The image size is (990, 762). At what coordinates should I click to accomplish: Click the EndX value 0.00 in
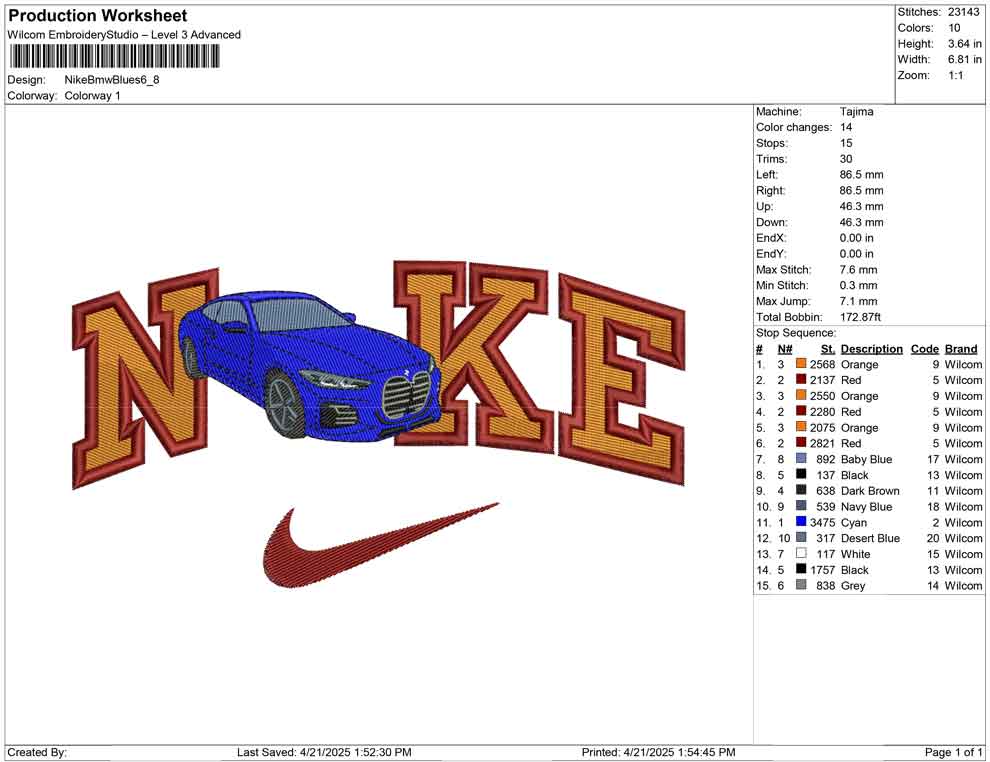click(856, 237)
